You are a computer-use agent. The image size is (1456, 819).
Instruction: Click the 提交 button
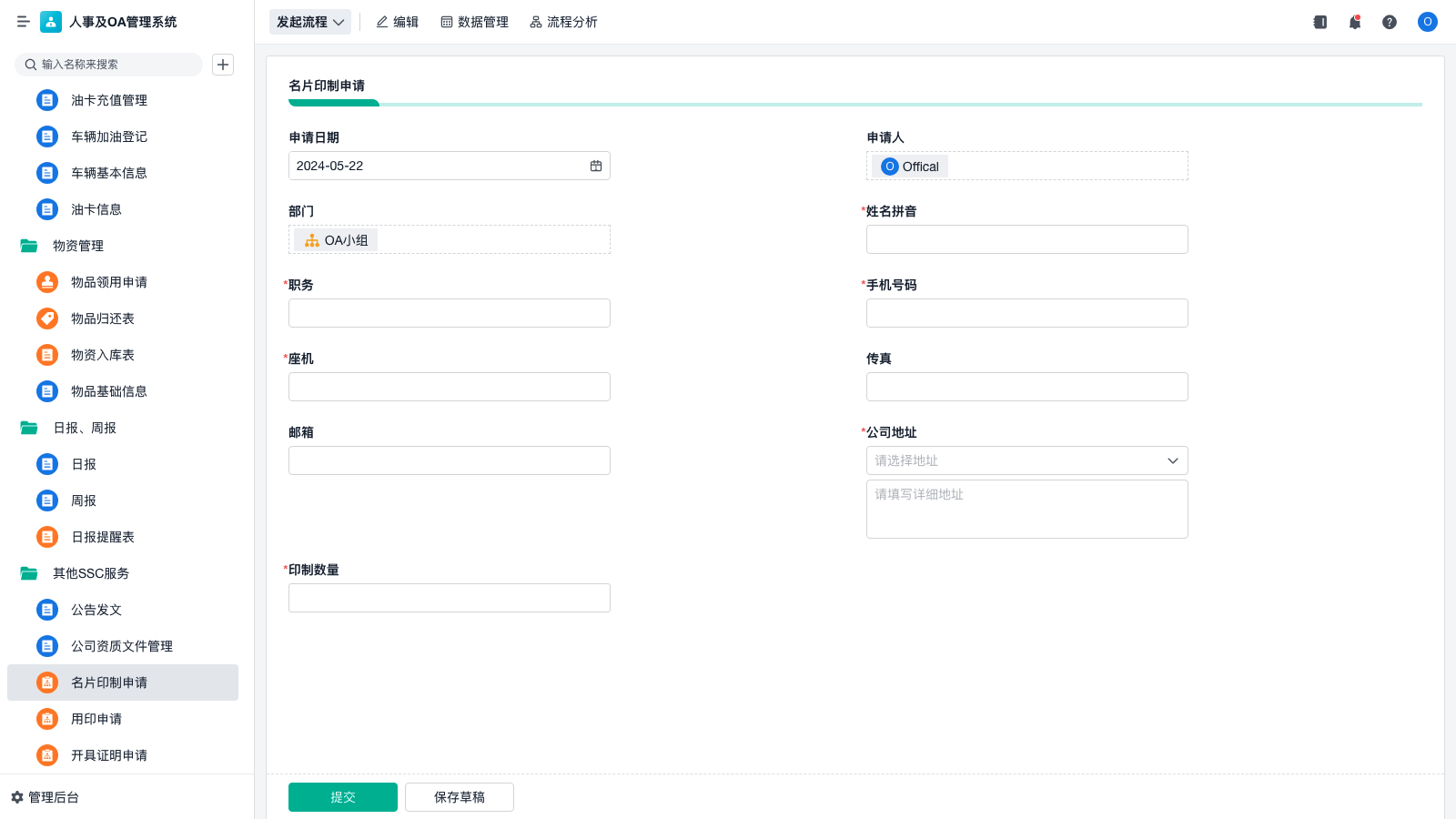[x=343, y=797]
